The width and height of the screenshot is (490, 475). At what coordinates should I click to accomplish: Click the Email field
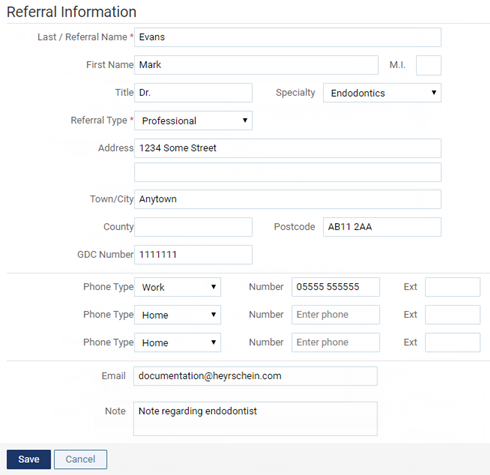click(x=255, y=376)
